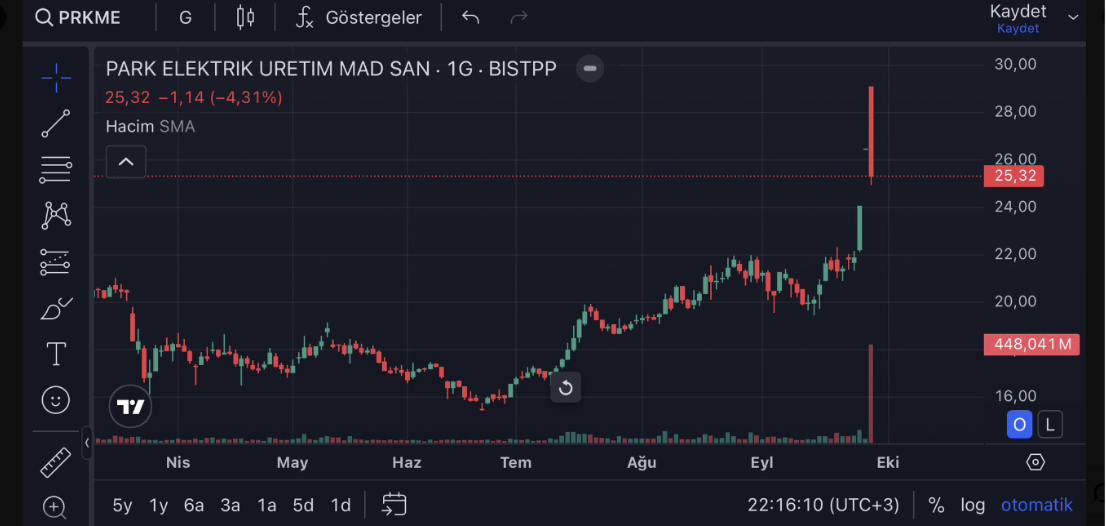Toggle log scale mode
The width and height of the screenshot is (1106, 526).
tap(973, 505)
